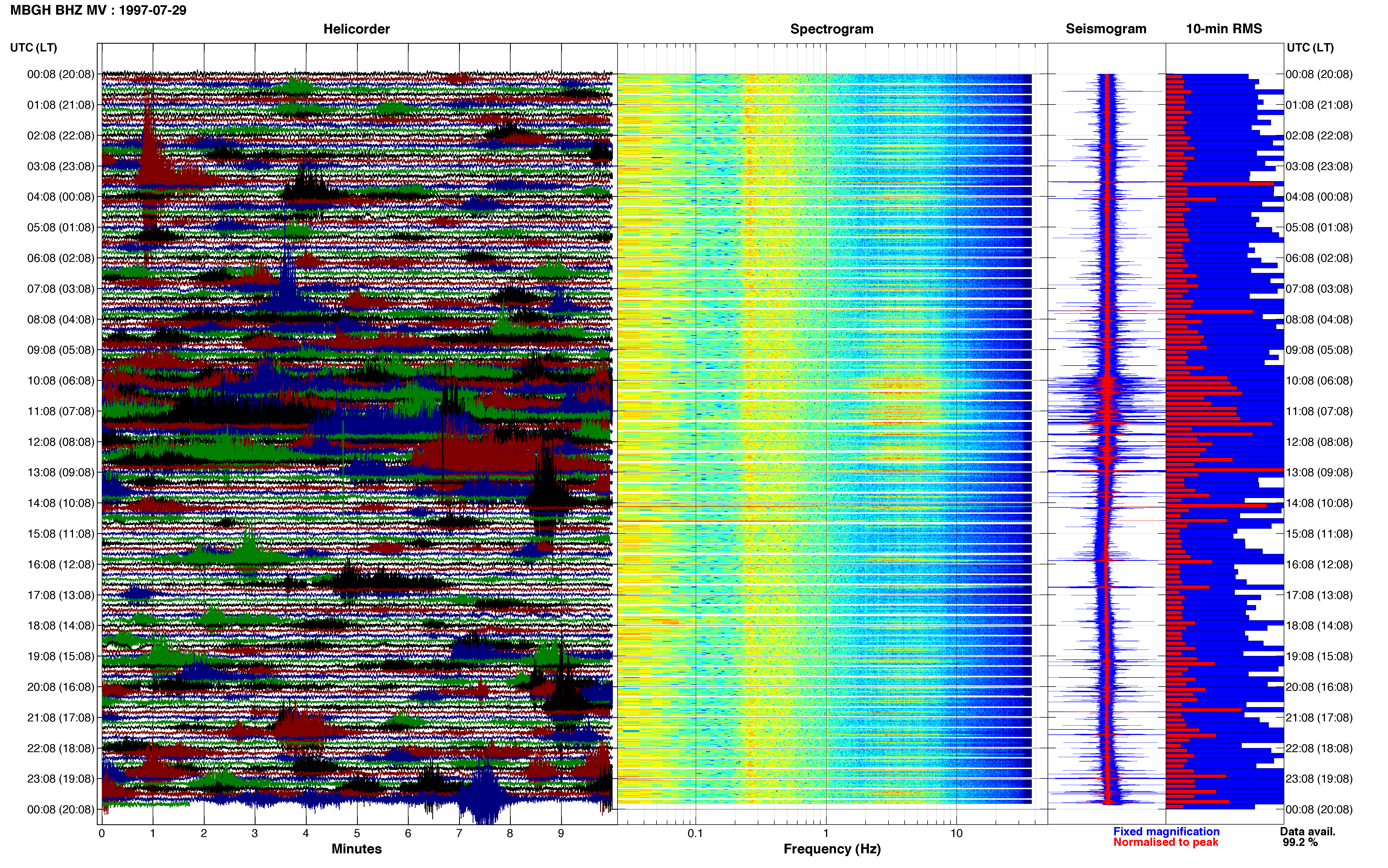Click the right-axis time label 20:08 (16:08)
The width and height of the screenshot is (1388, 868).
point(1319,687)
